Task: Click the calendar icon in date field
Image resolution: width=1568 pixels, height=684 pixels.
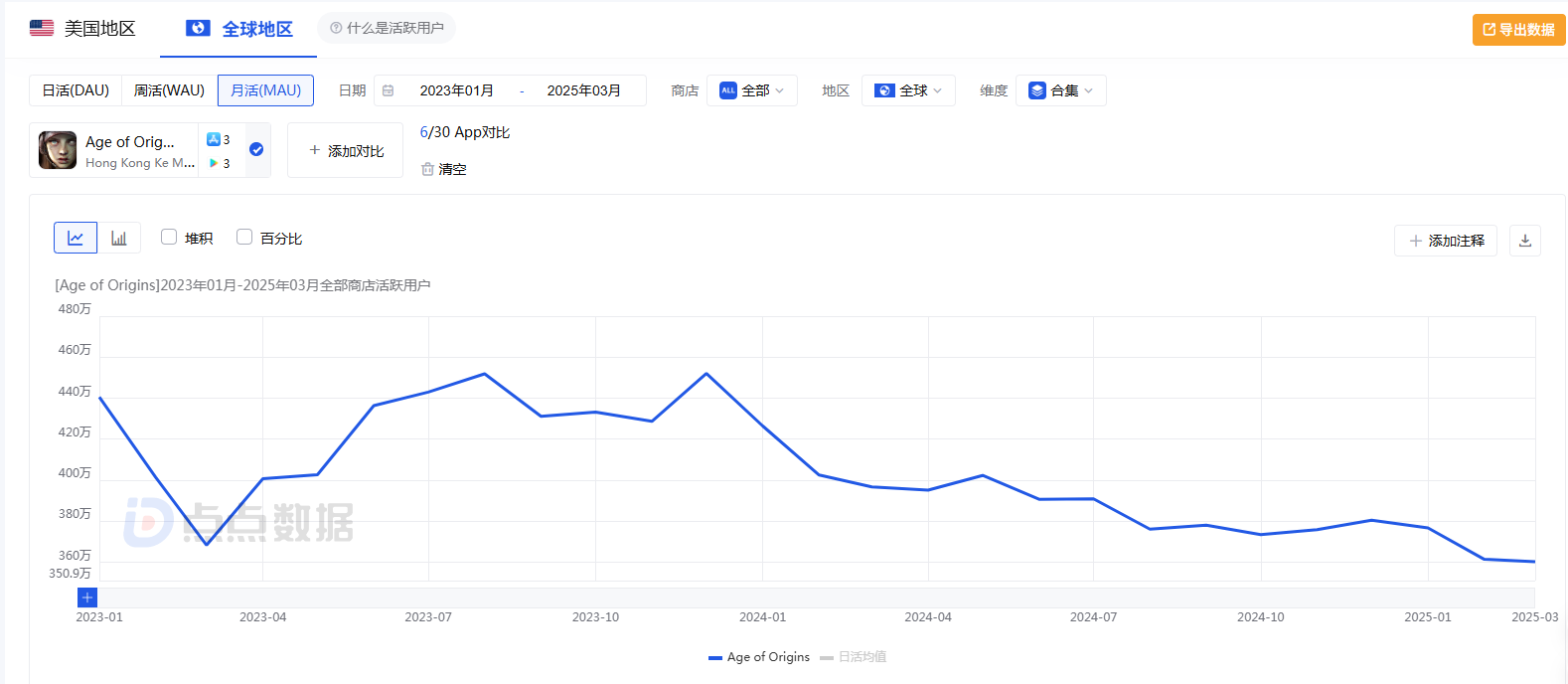Action: [x=389, y=90]
